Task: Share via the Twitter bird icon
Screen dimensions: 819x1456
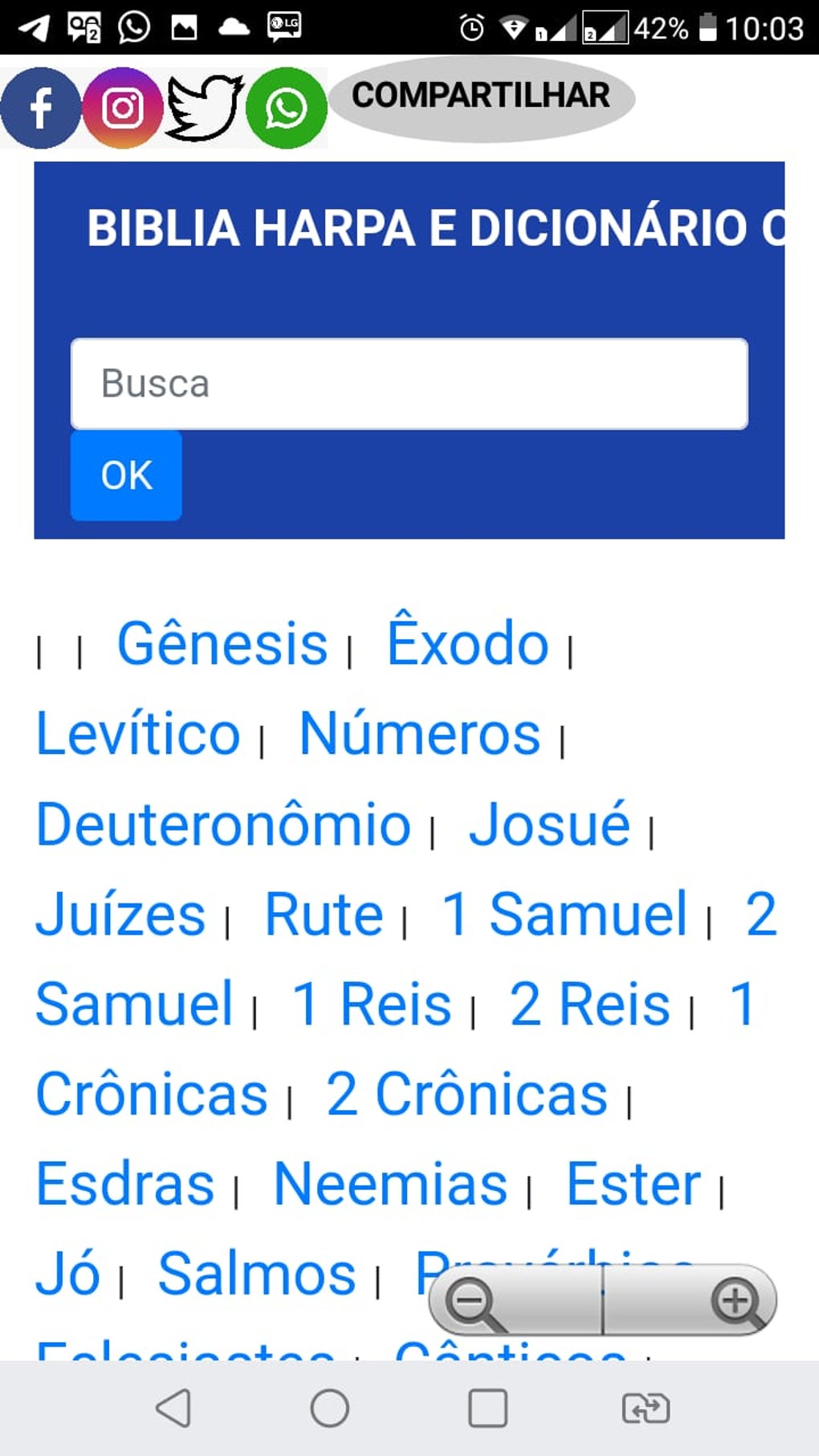Action: click(204, 108)
